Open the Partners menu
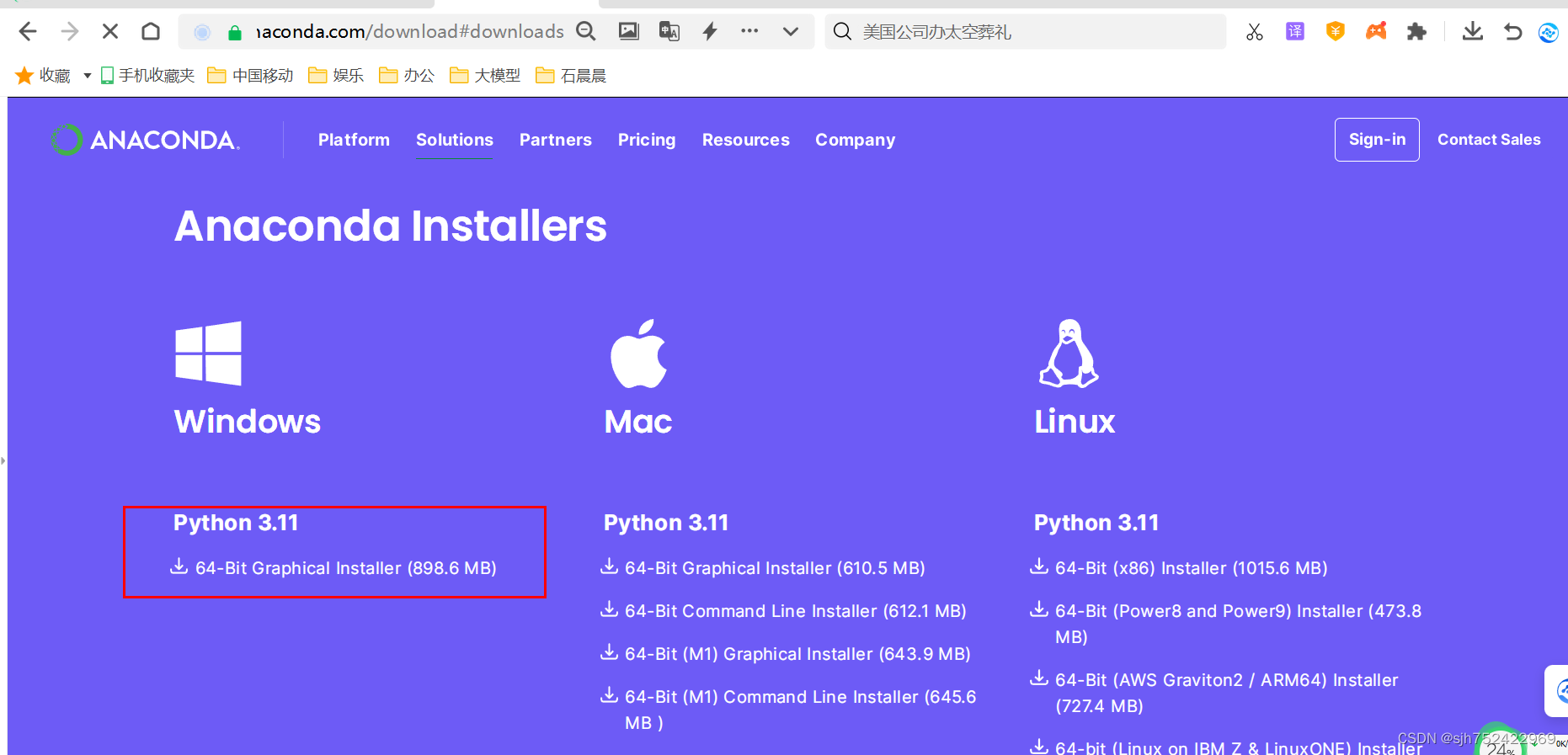The height and width of the screenshot is (755, 1568). pos(556,140)
